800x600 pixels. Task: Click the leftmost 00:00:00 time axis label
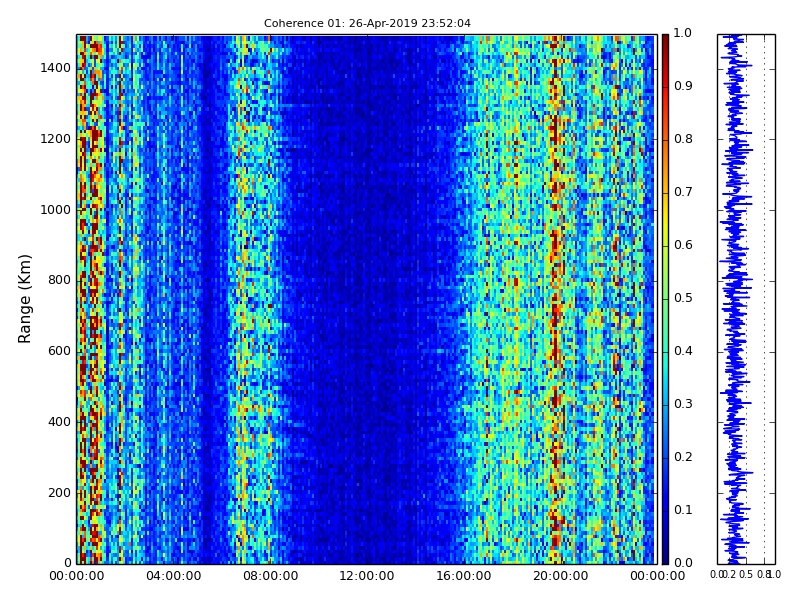[77, 576]
